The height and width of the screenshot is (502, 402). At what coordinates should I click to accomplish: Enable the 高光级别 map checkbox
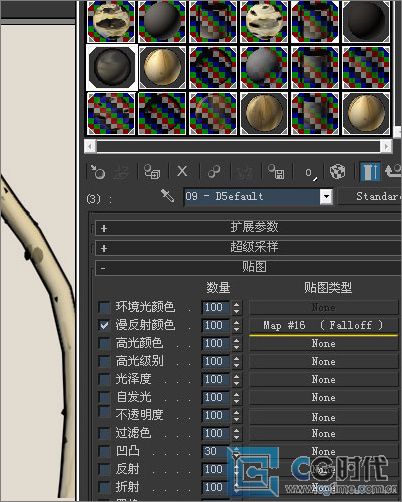[x=104, y=361]
